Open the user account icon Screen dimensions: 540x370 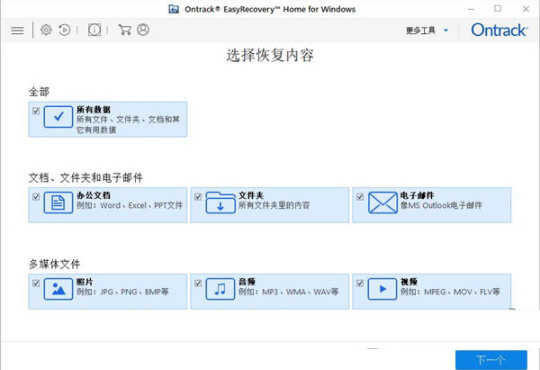click(143, 30)
